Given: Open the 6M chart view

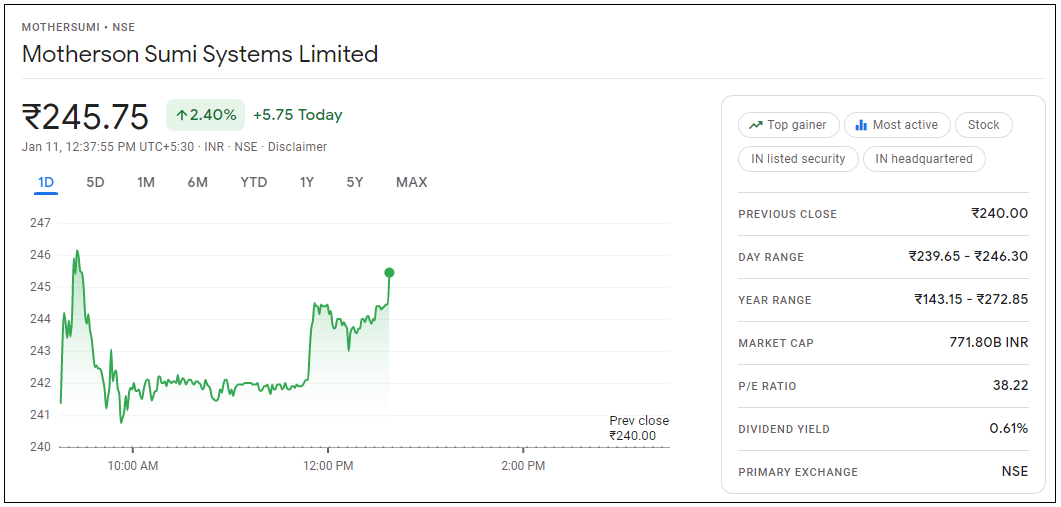Looking at the screenshot, I should (197, 182).
